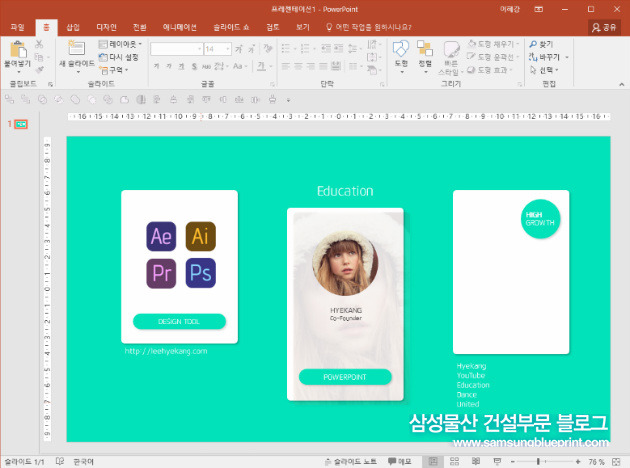Click the spell check status bar icon

(60, 461)
